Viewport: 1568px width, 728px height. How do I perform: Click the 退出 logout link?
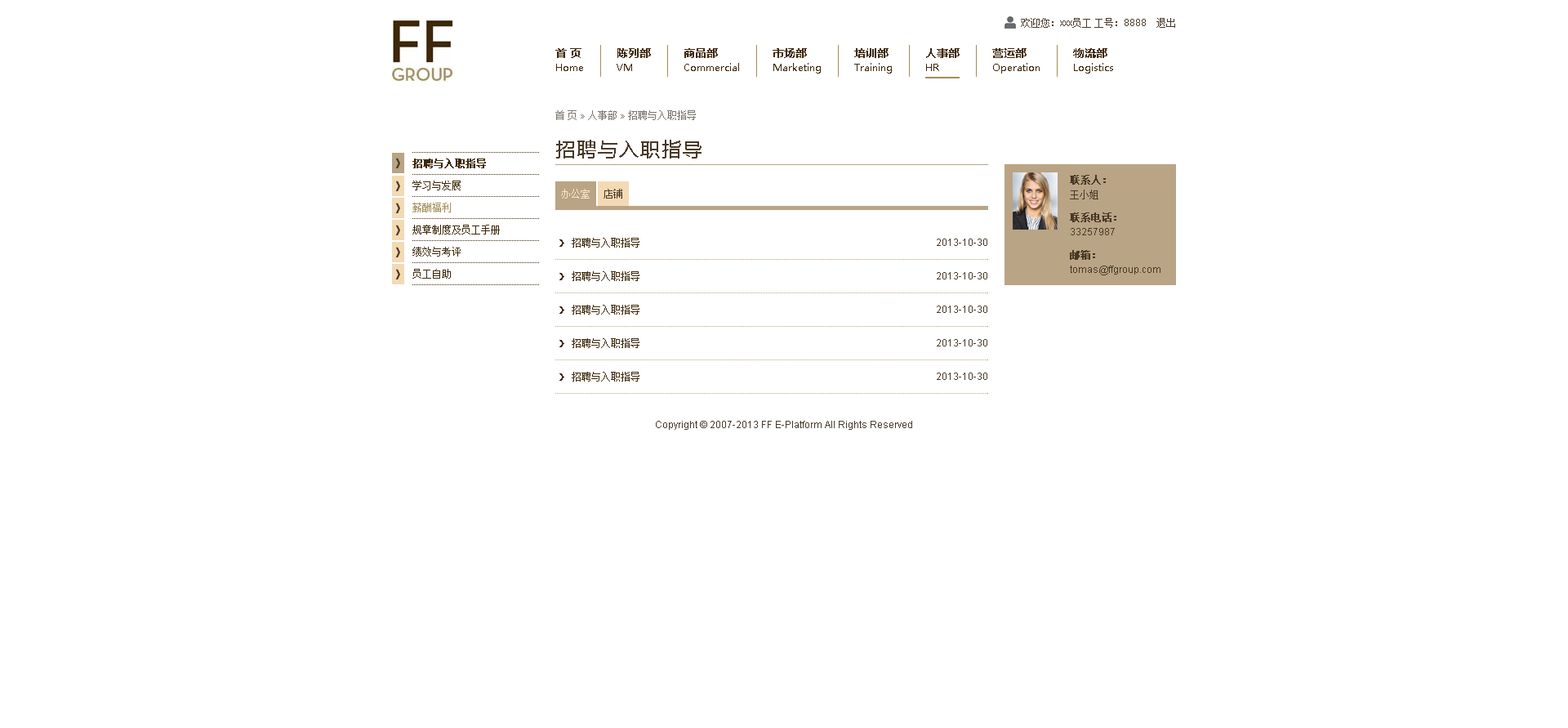1165,23
